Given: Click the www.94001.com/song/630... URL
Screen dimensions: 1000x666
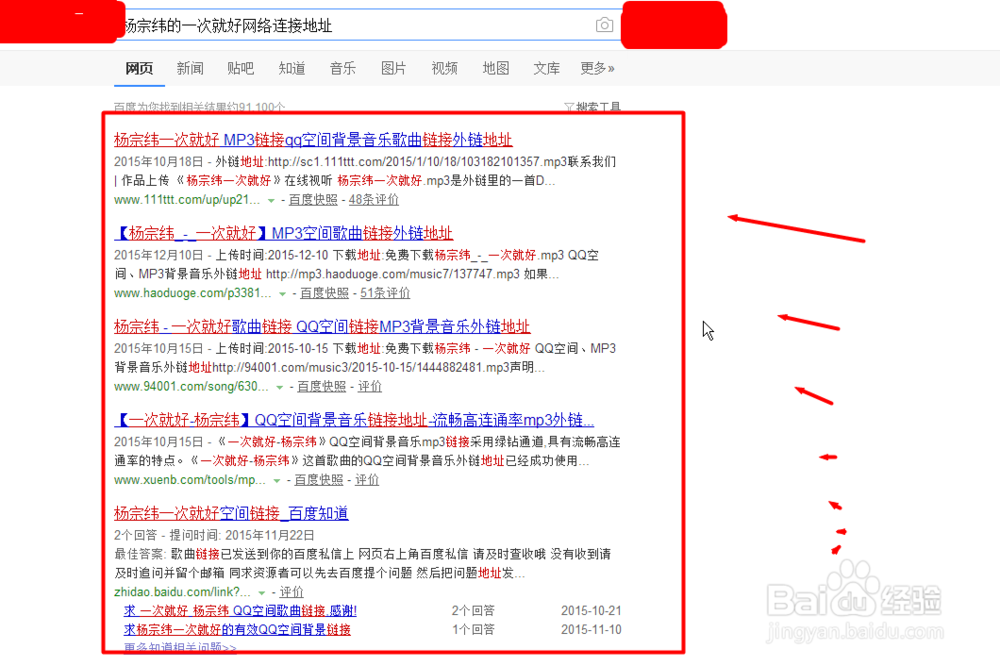Looking at the screenshot, I should coord(191,386).
